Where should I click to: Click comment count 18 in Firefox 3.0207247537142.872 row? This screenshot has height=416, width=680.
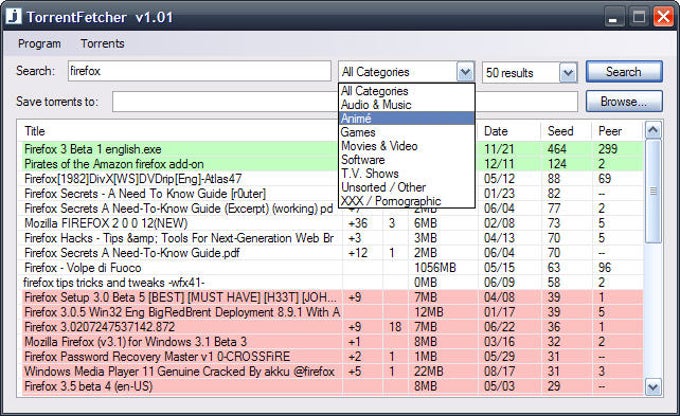coord(395,327)
